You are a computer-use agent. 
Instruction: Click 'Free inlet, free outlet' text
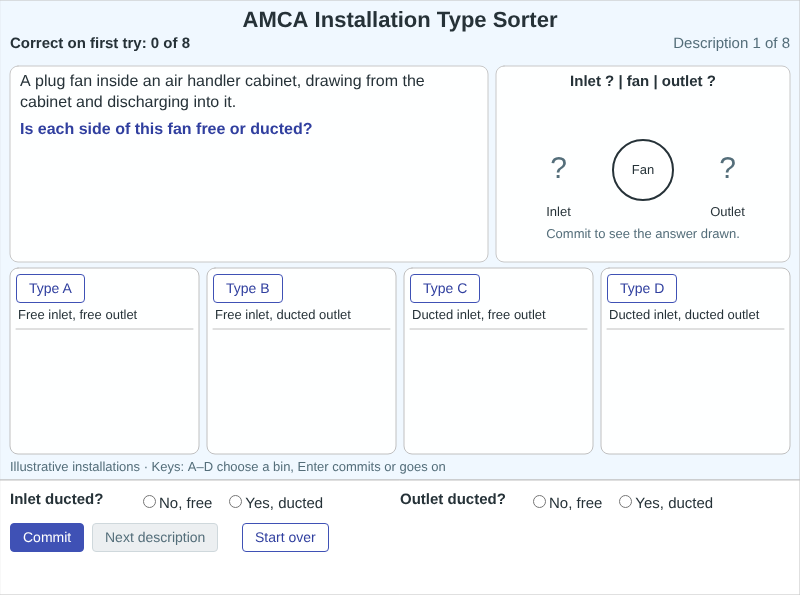(x=78, y=315)
